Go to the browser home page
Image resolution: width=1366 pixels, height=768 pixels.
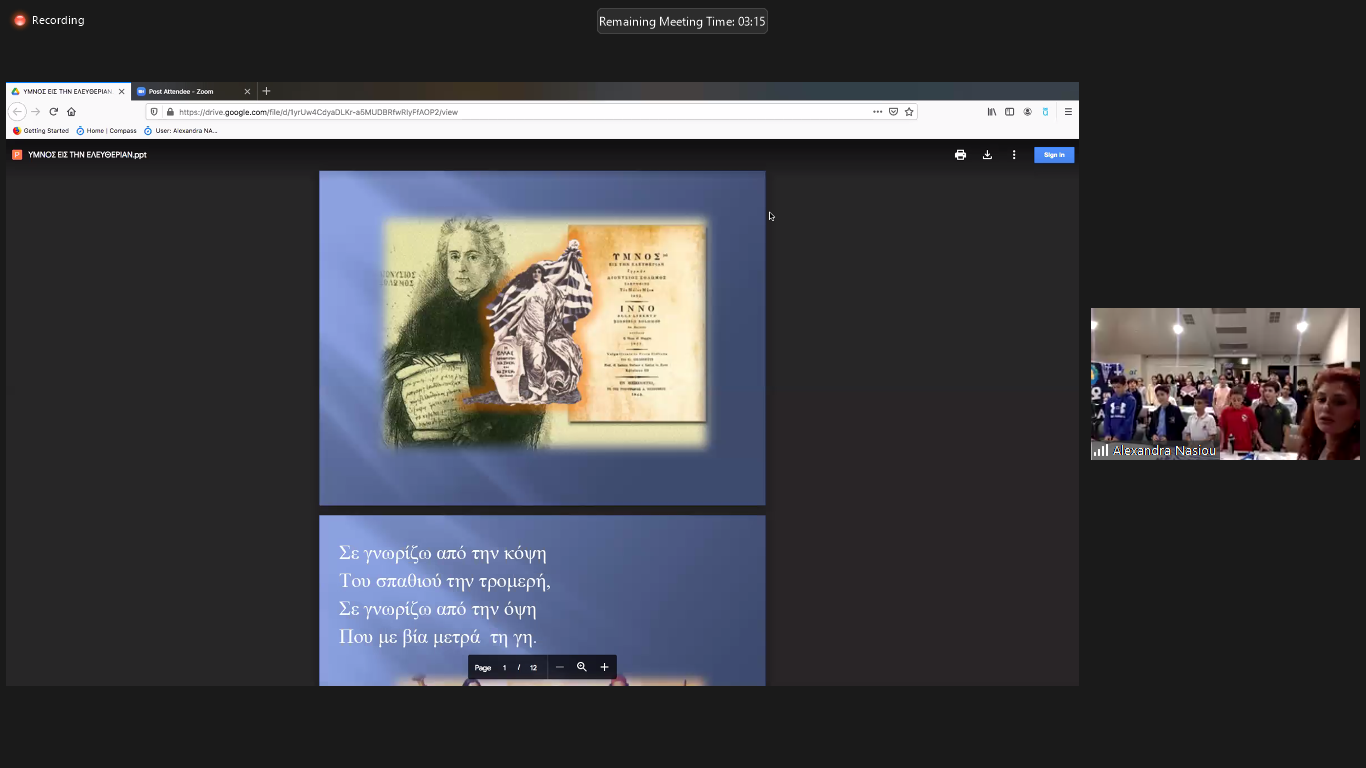click(x=71, y=112)
